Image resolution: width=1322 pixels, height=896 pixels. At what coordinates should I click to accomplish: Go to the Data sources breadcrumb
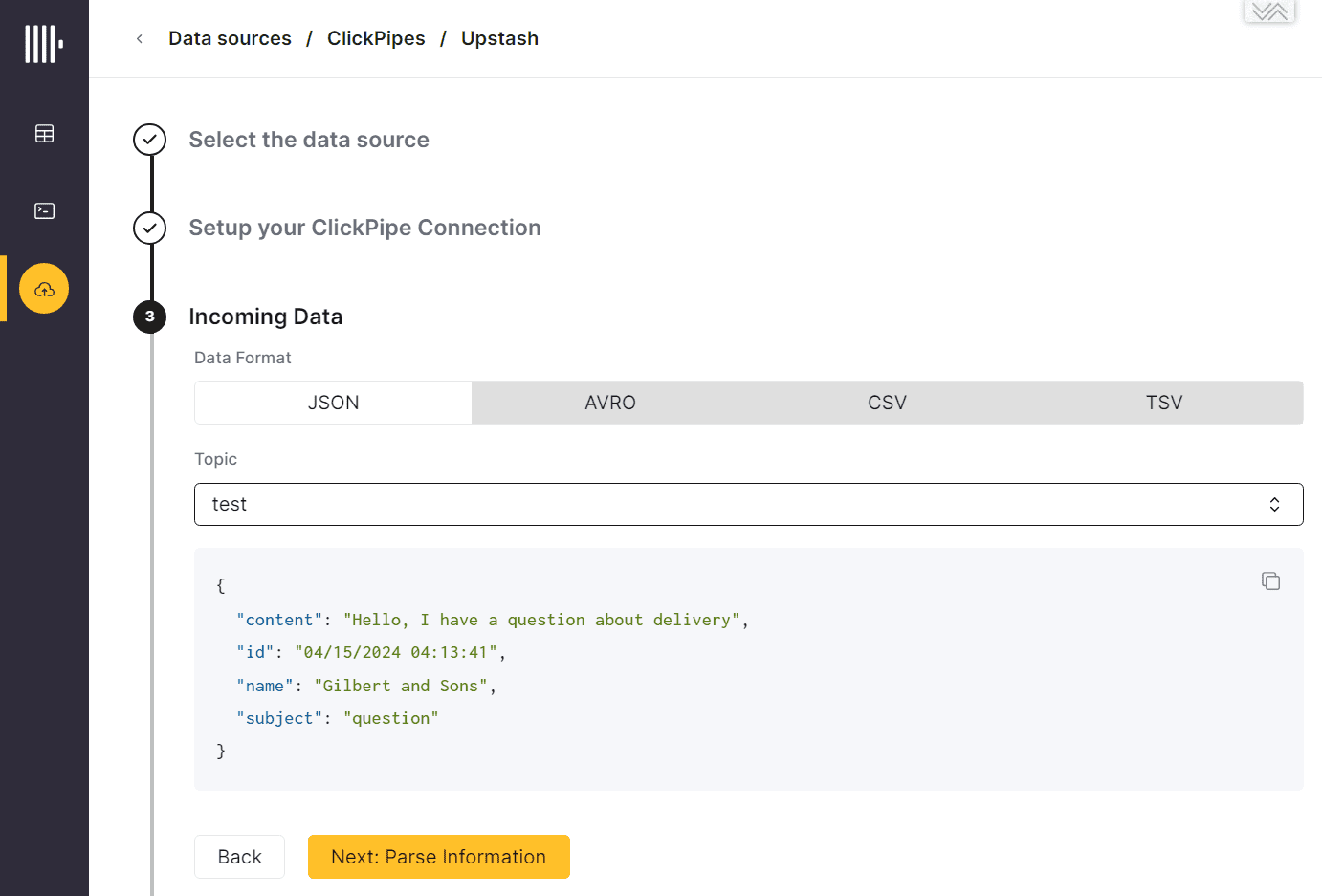230,39
